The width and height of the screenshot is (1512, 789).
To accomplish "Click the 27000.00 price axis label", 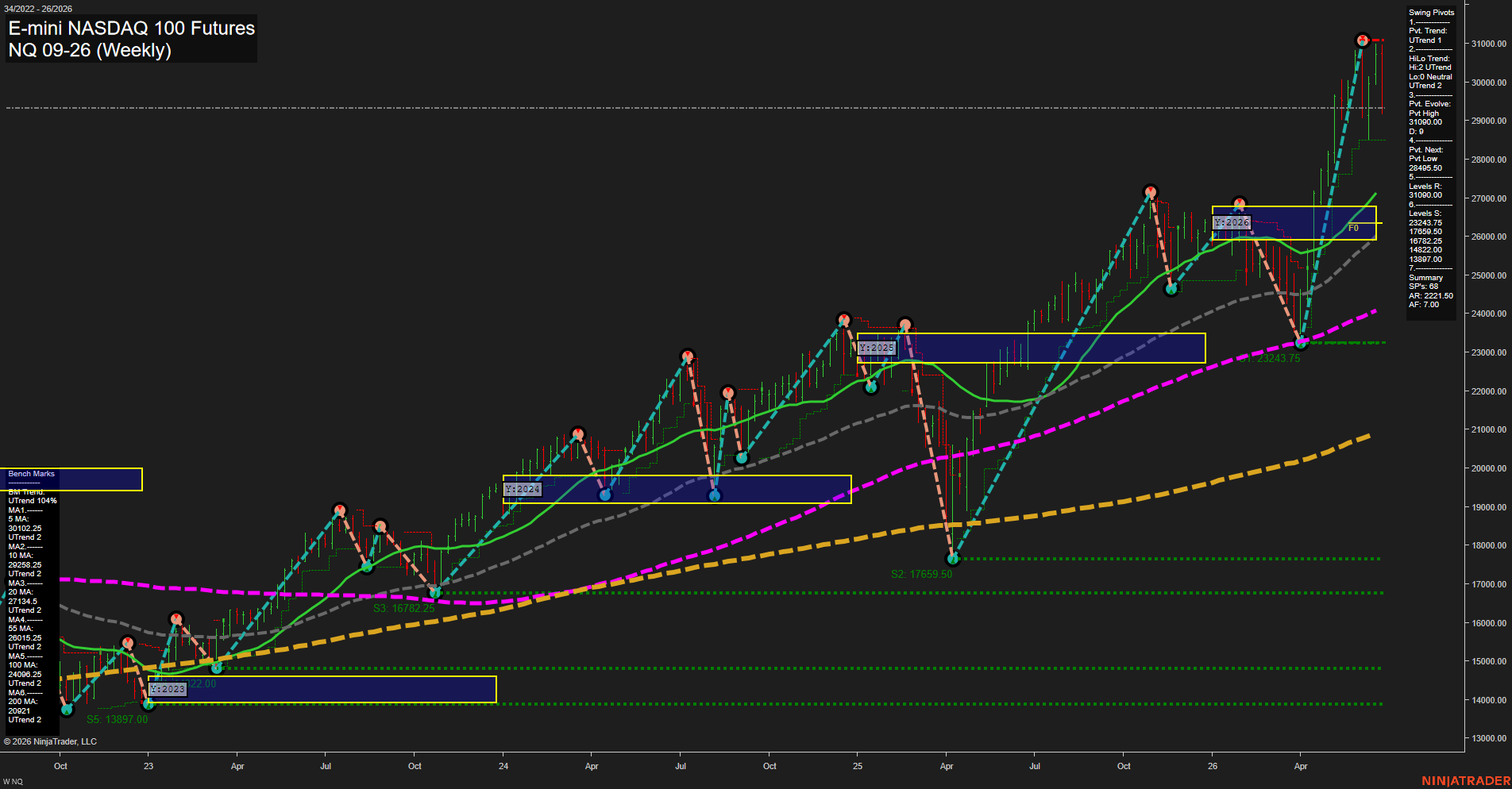I will [x=1489, y=199].
